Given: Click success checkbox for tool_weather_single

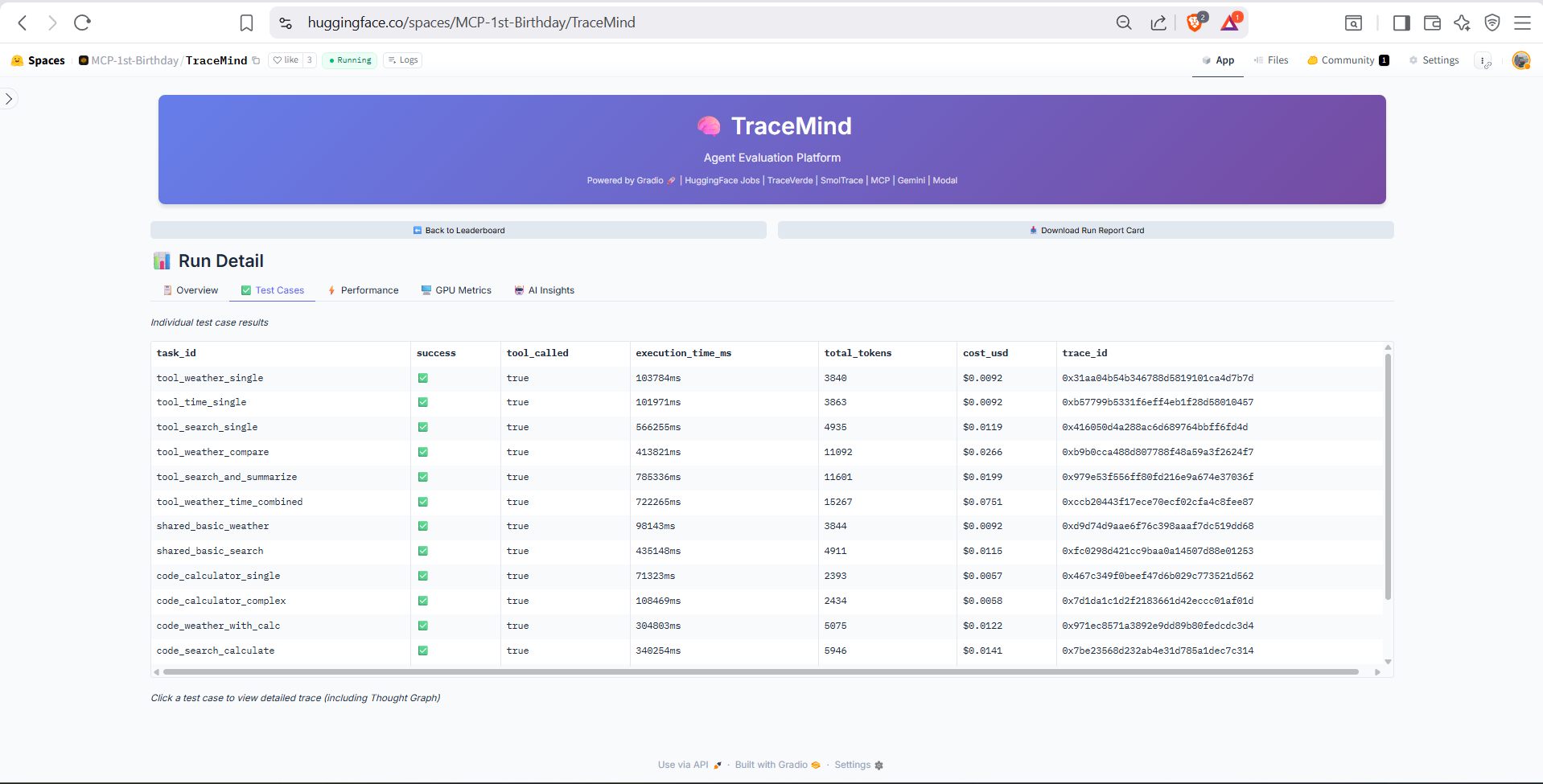Looking at the screenshot, I should 423,378.
